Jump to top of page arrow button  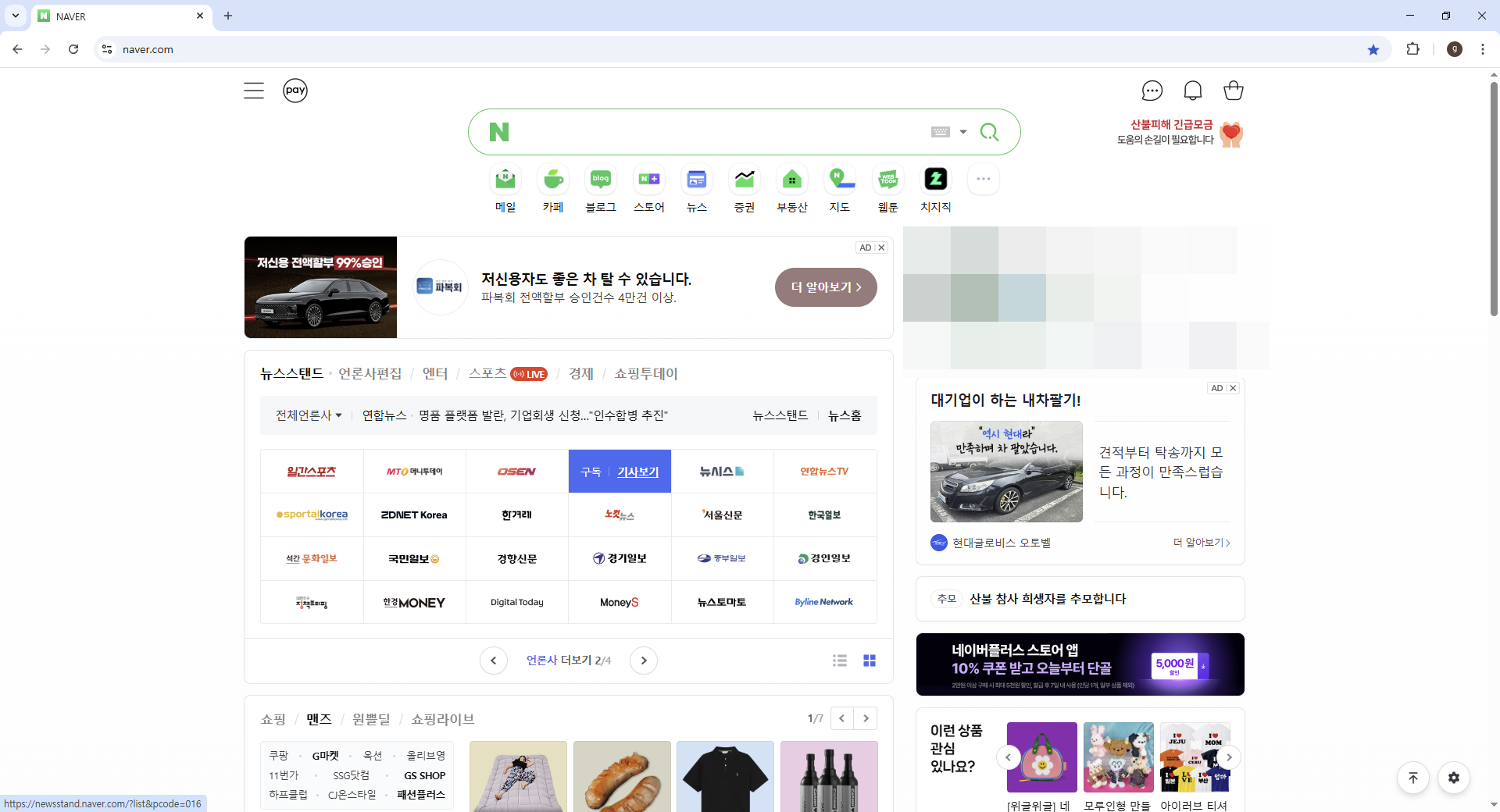tap(1413, 778)
